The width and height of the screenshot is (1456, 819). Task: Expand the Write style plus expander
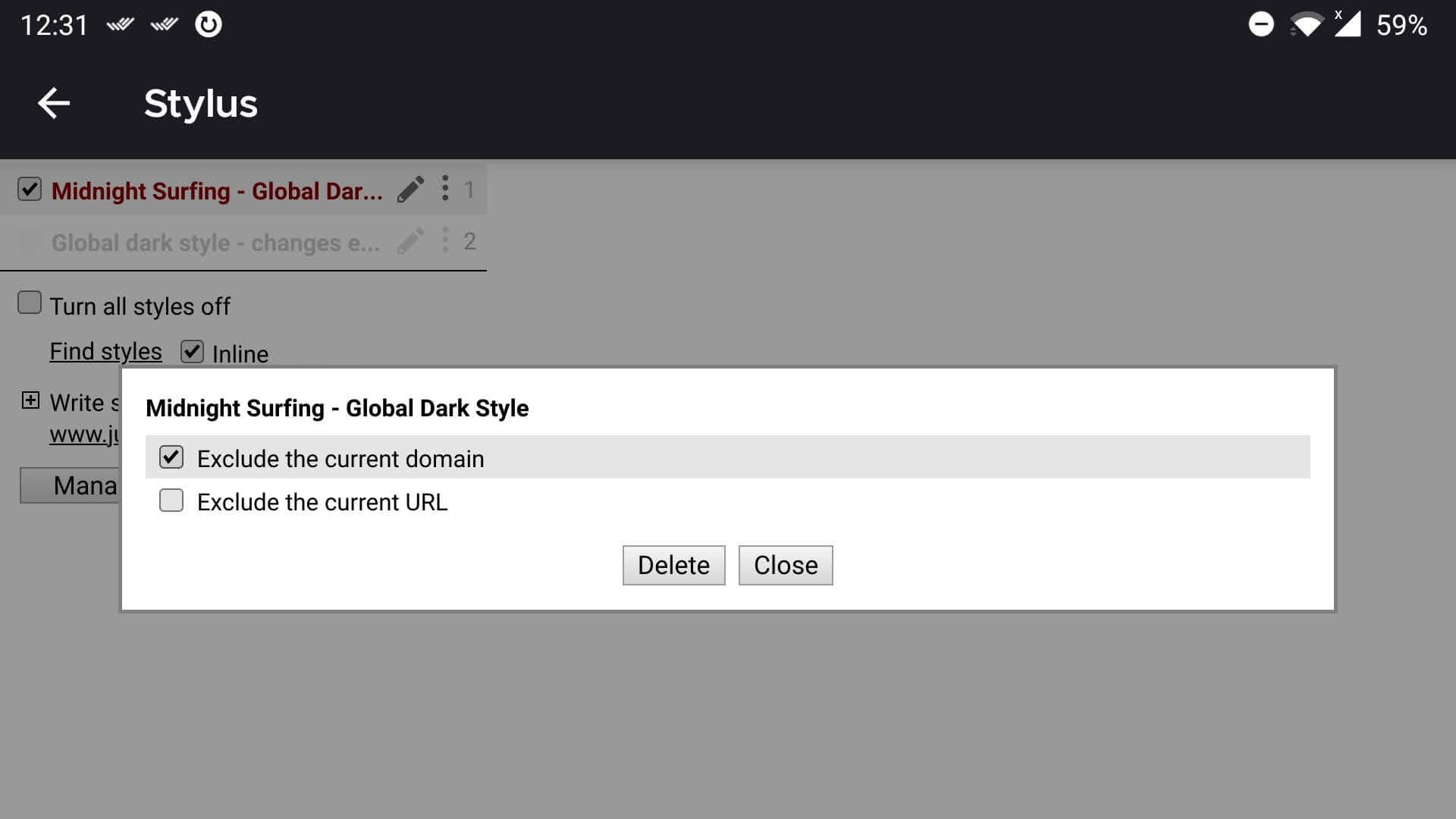tap(30, 400)
